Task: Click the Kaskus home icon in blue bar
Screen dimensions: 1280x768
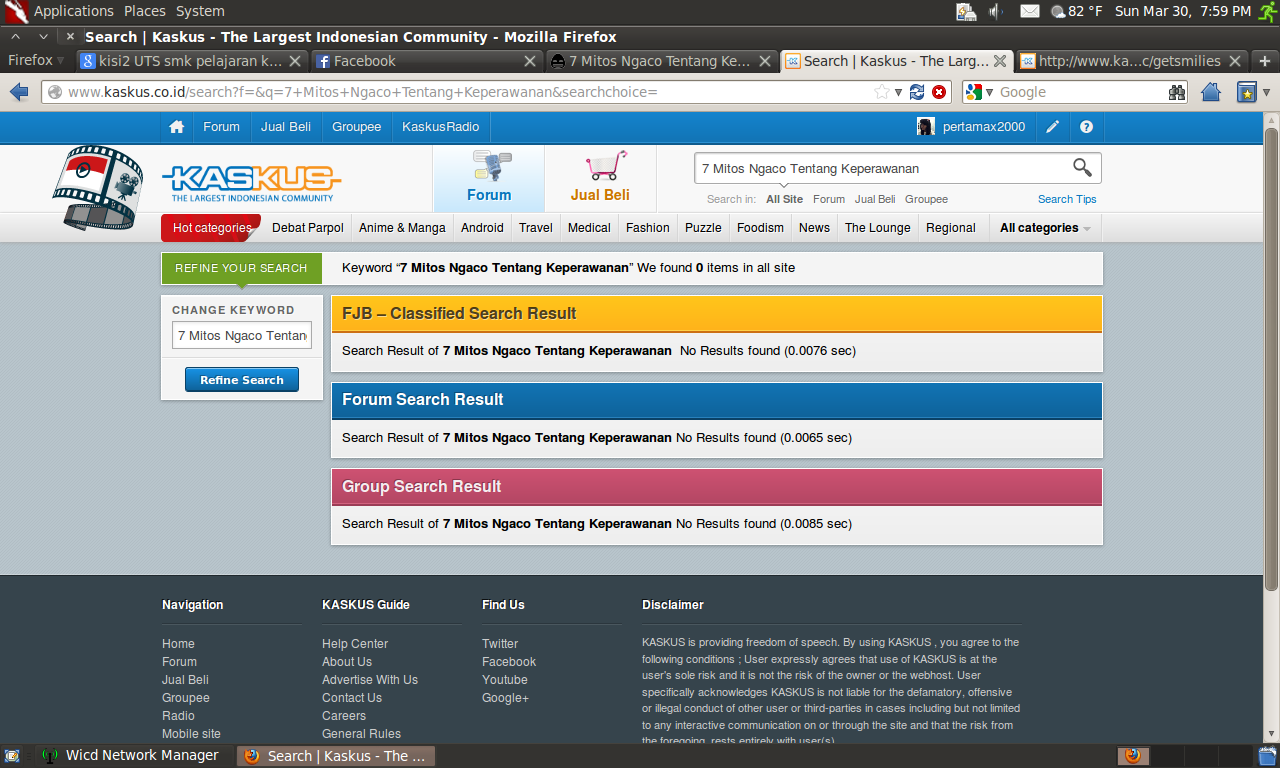Action: click(177, 127)
